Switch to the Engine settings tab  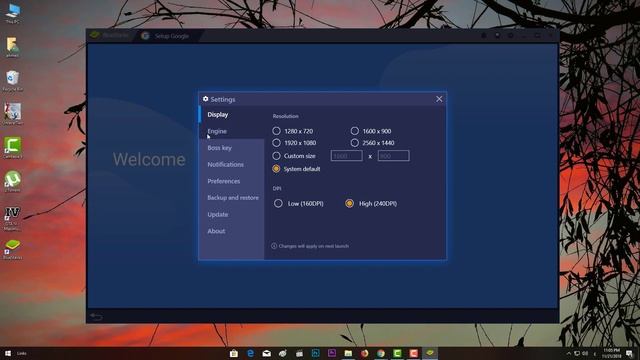(x=231, y=131)
